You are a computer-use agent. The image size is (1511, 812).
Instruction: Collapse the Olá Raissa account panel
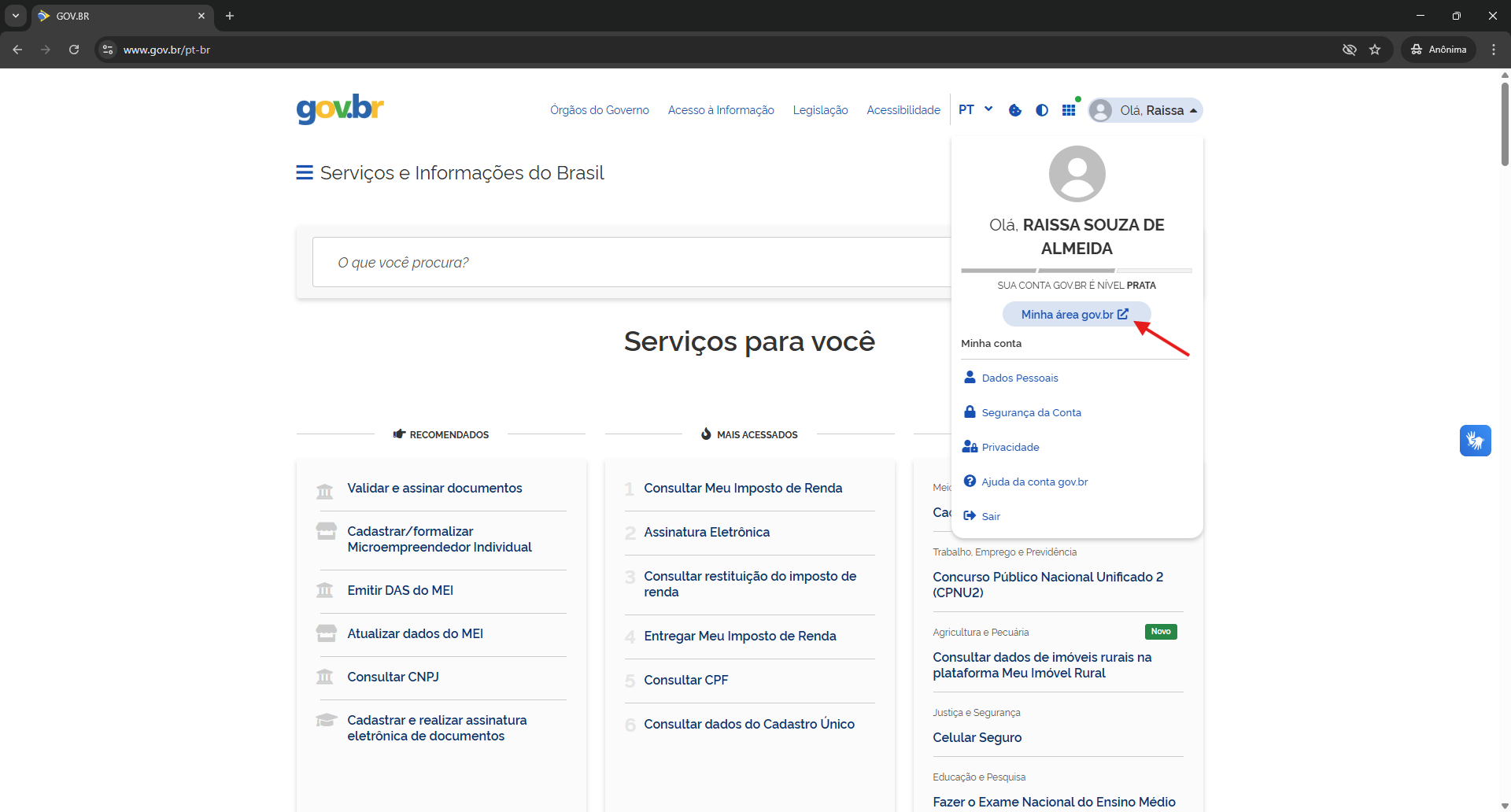click(1145, 110)
